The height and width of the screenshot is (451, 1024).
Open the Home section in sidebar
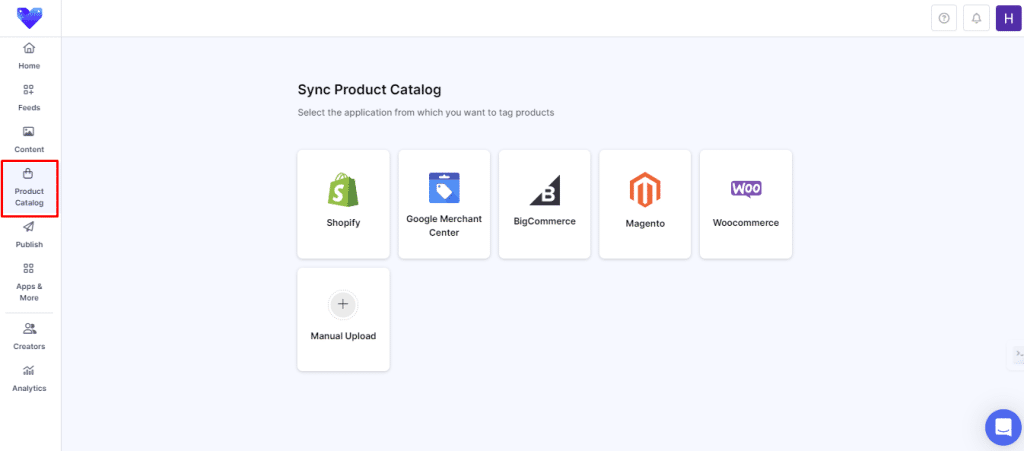point(29,56)
